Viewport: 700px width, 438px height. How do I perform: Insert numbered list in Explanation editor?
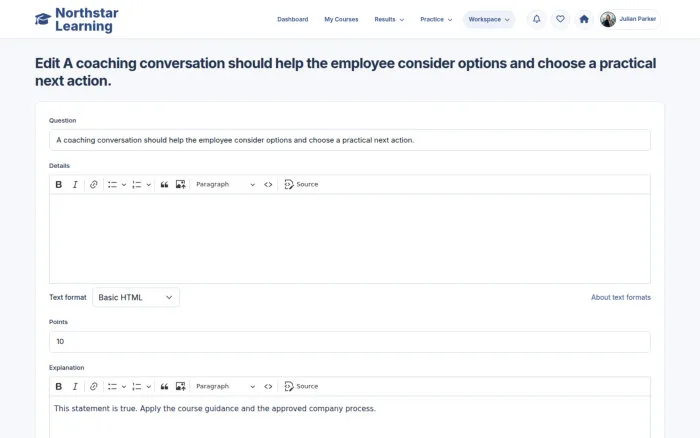(x=137, y=387)
